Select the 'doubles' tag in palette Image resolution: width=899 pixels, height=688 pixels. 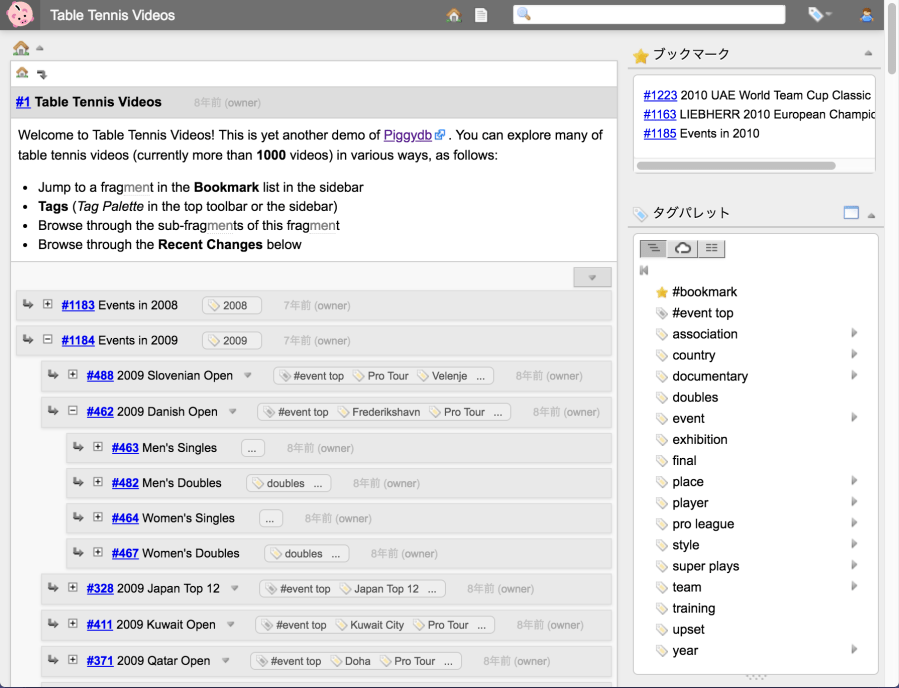[695, 397]
